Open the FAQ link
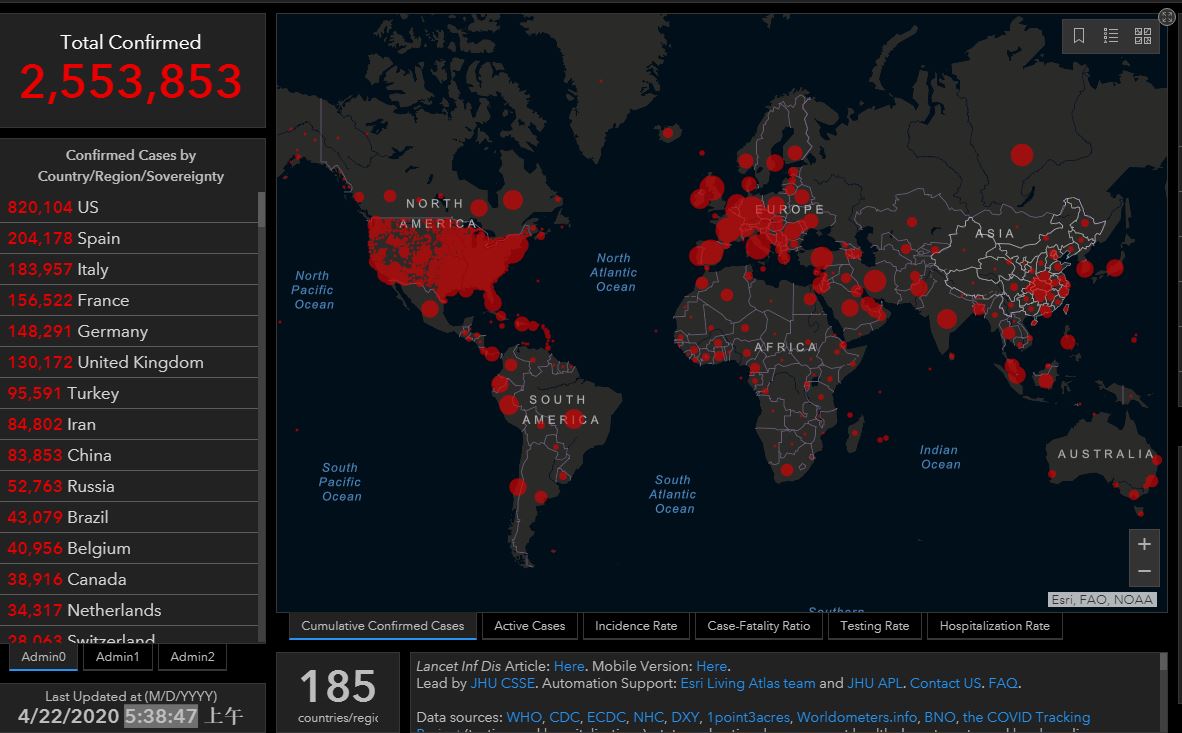 [1003, 683]
